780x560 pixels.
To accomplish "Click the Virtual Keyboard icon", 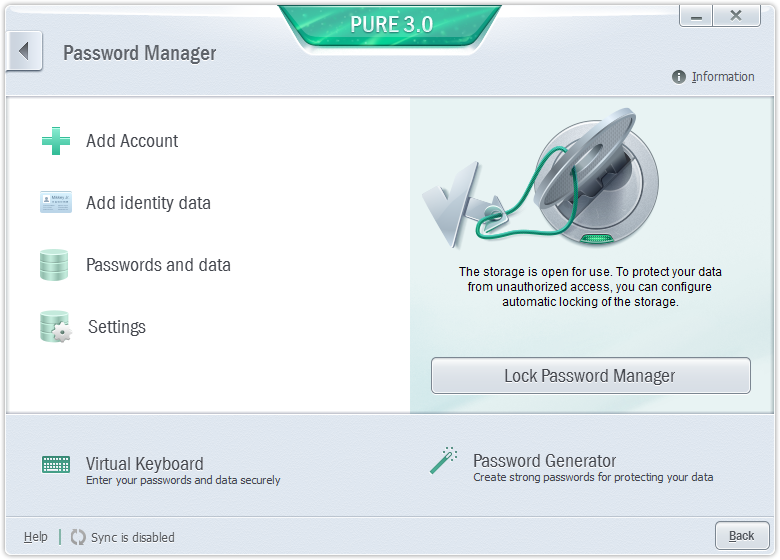I will click(56, 465).
